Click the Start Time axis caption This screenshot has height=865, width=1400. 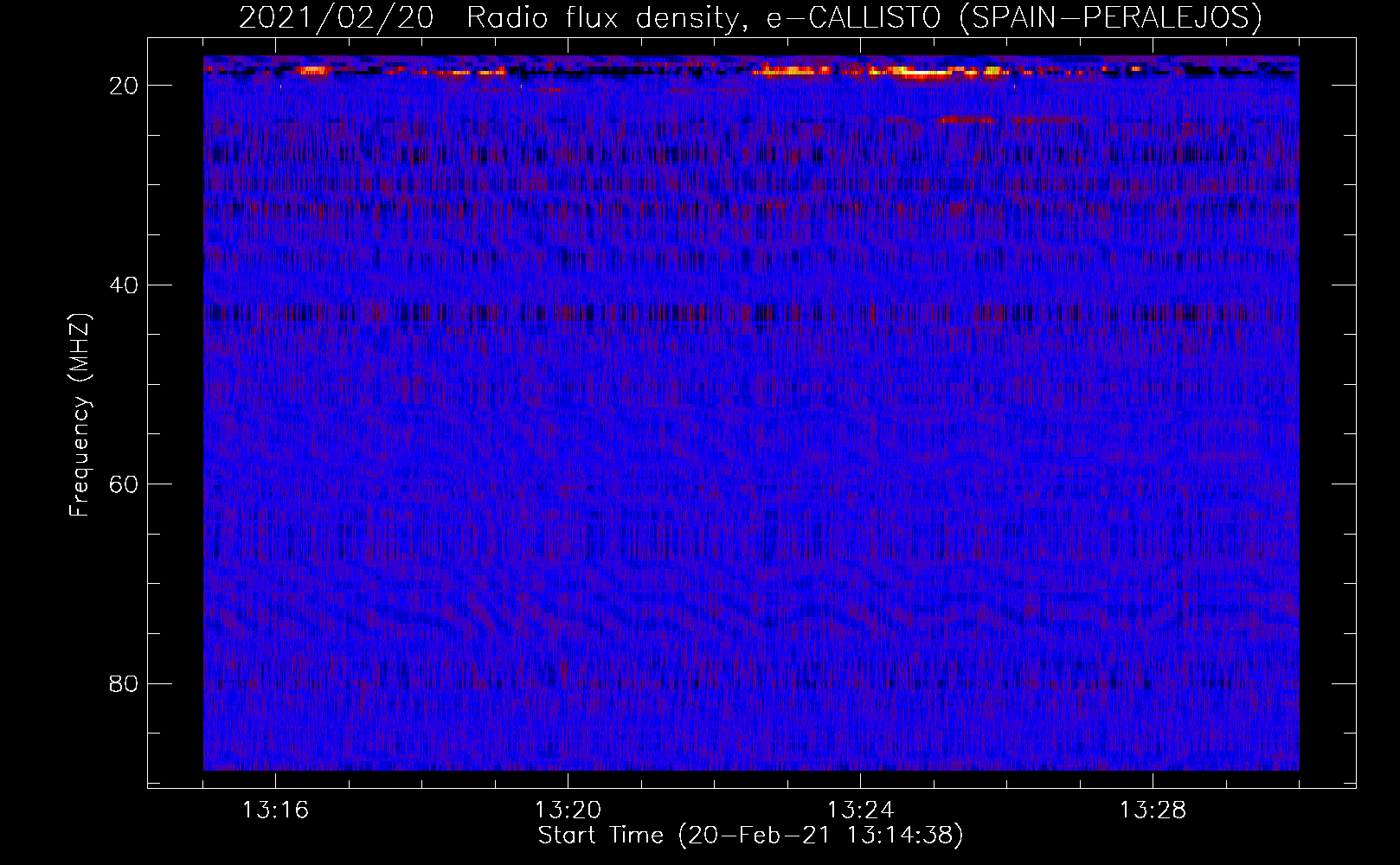(750, 836)
